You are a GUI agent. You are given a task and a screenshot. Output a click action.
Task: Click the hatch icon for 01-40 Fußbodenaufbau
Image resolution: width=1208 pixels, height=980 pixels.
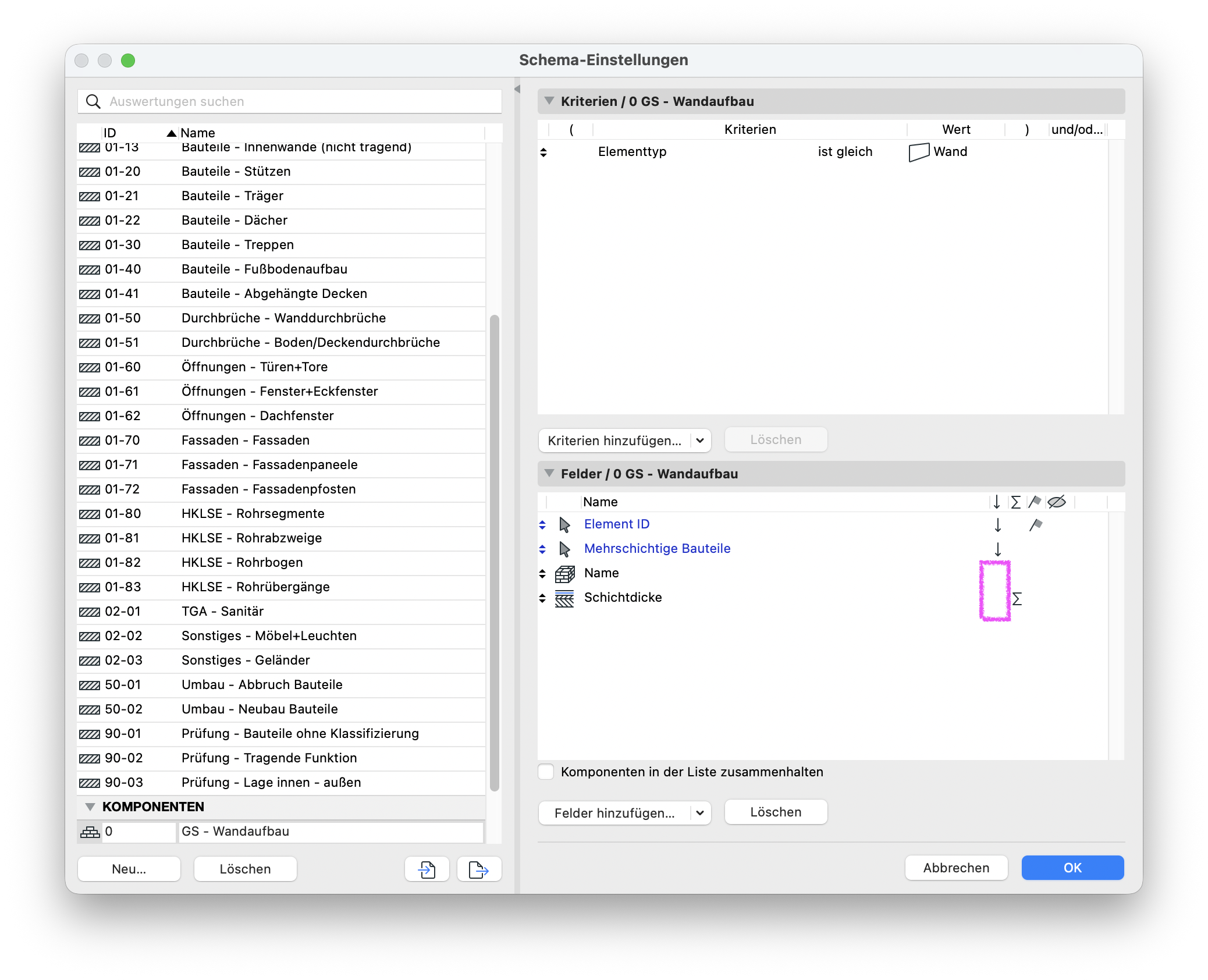point(90,269)
